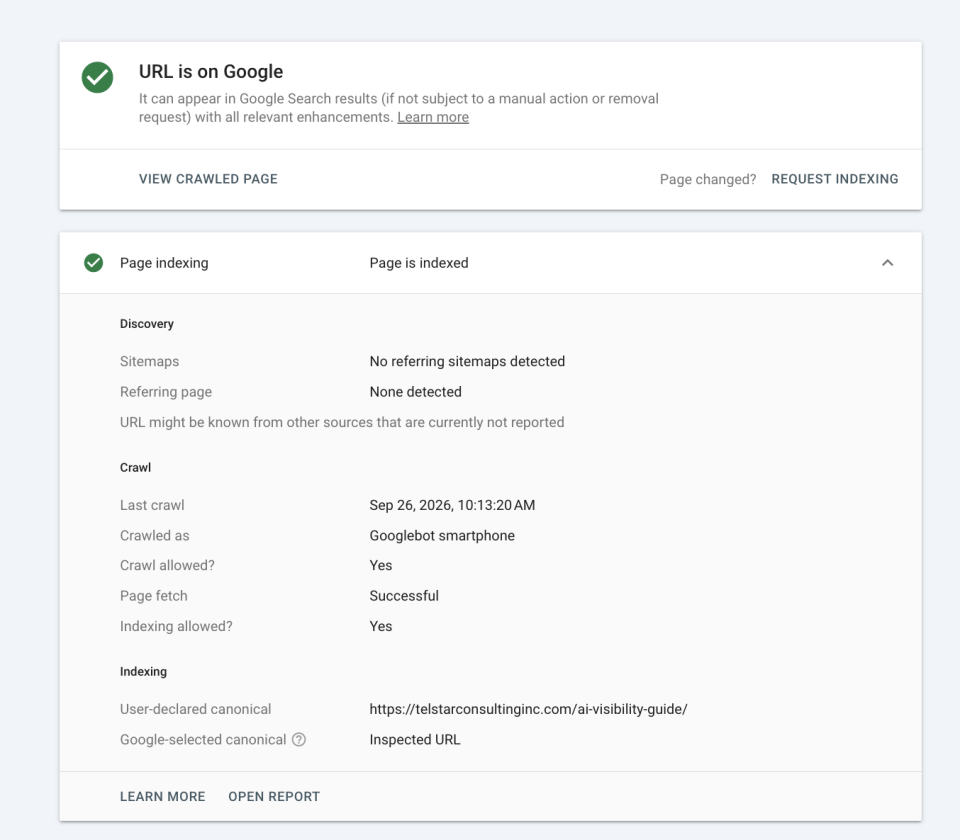Collapse the Page indexing section chevron

pyautogui.click(x=887, y=263)
